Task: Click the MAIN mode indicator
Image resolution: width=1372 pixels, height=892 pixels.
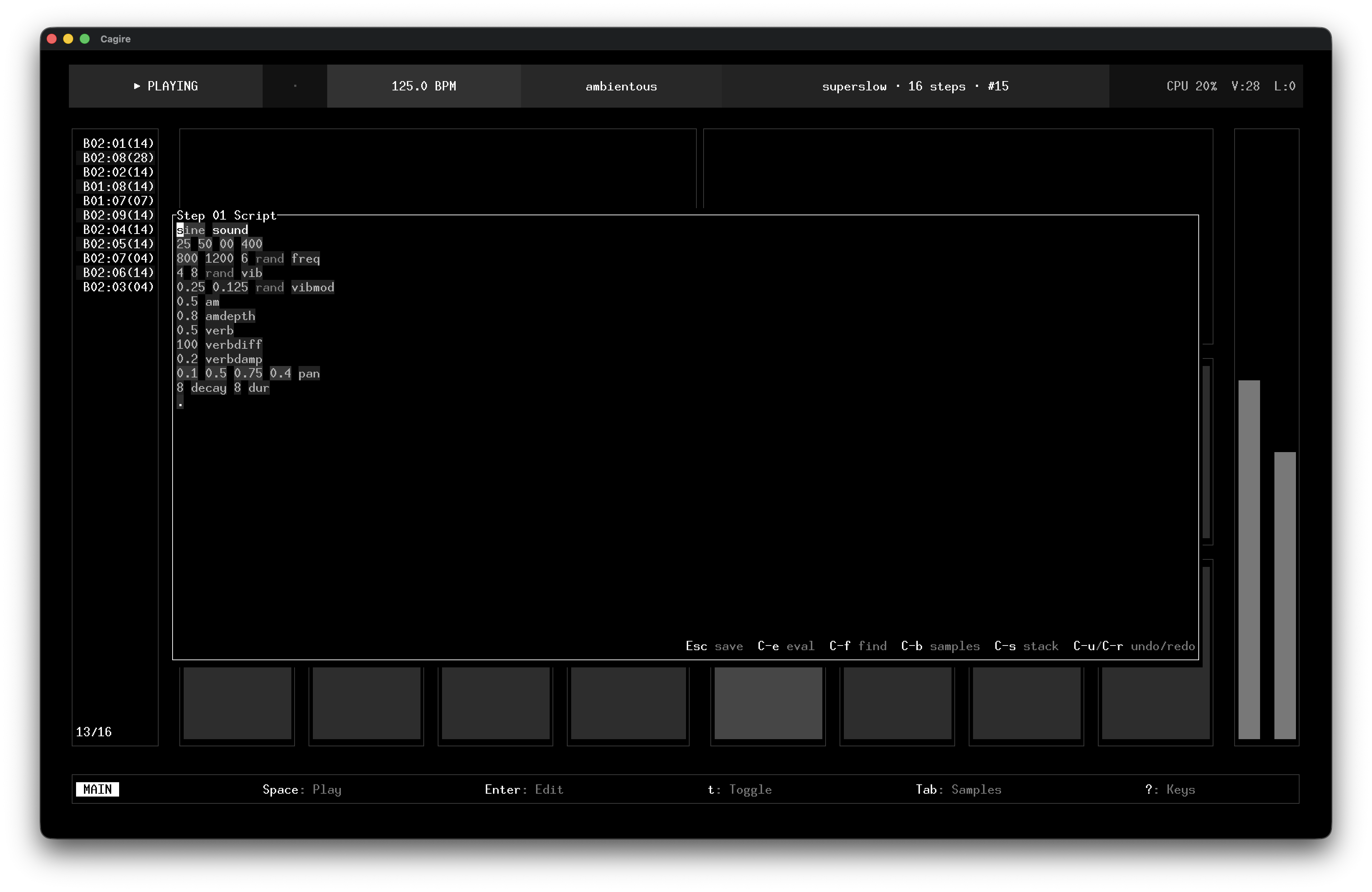Action: [97, 789]
